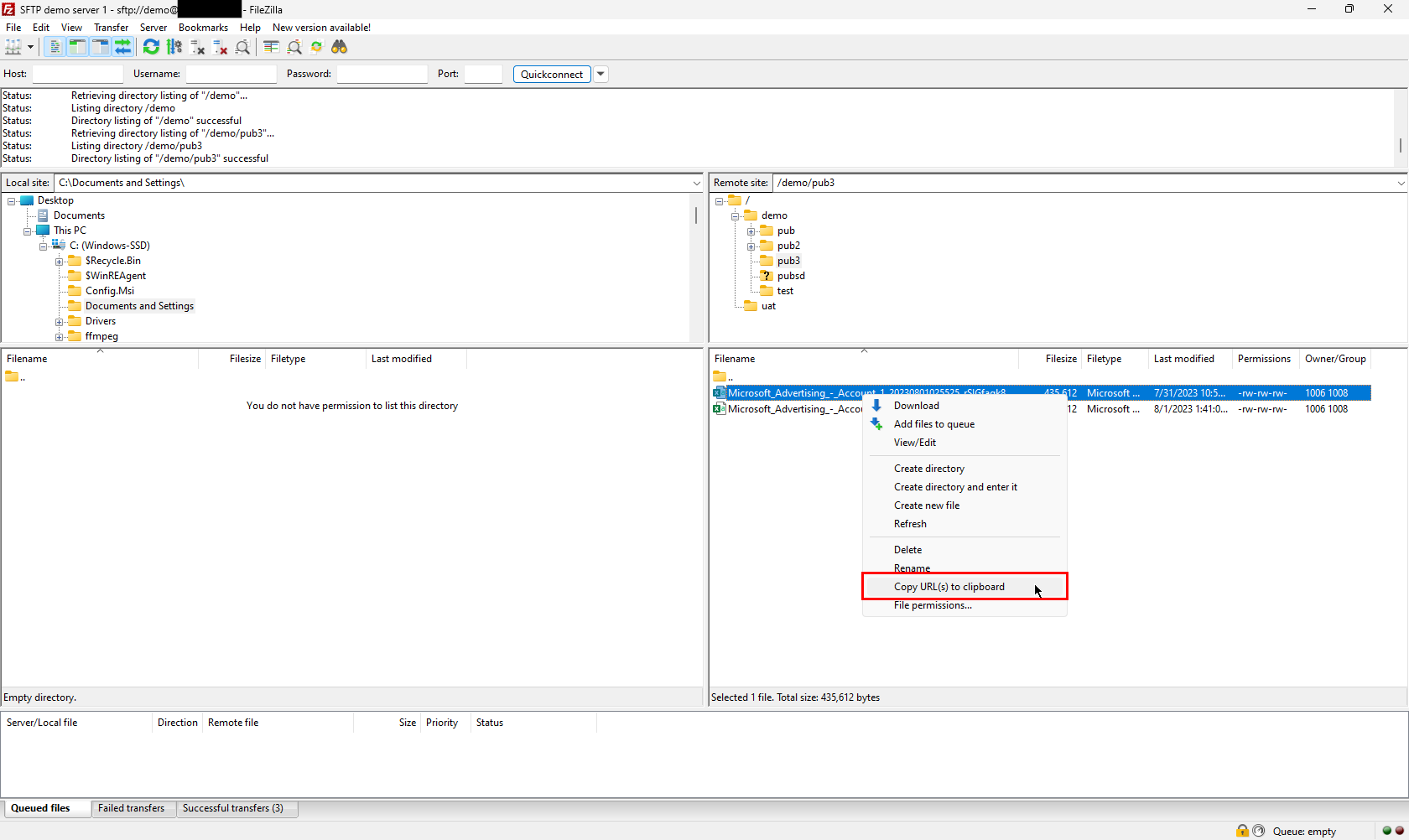Open directory listing filters icon
Screen dimensions: 1409x840
(271, 47)
